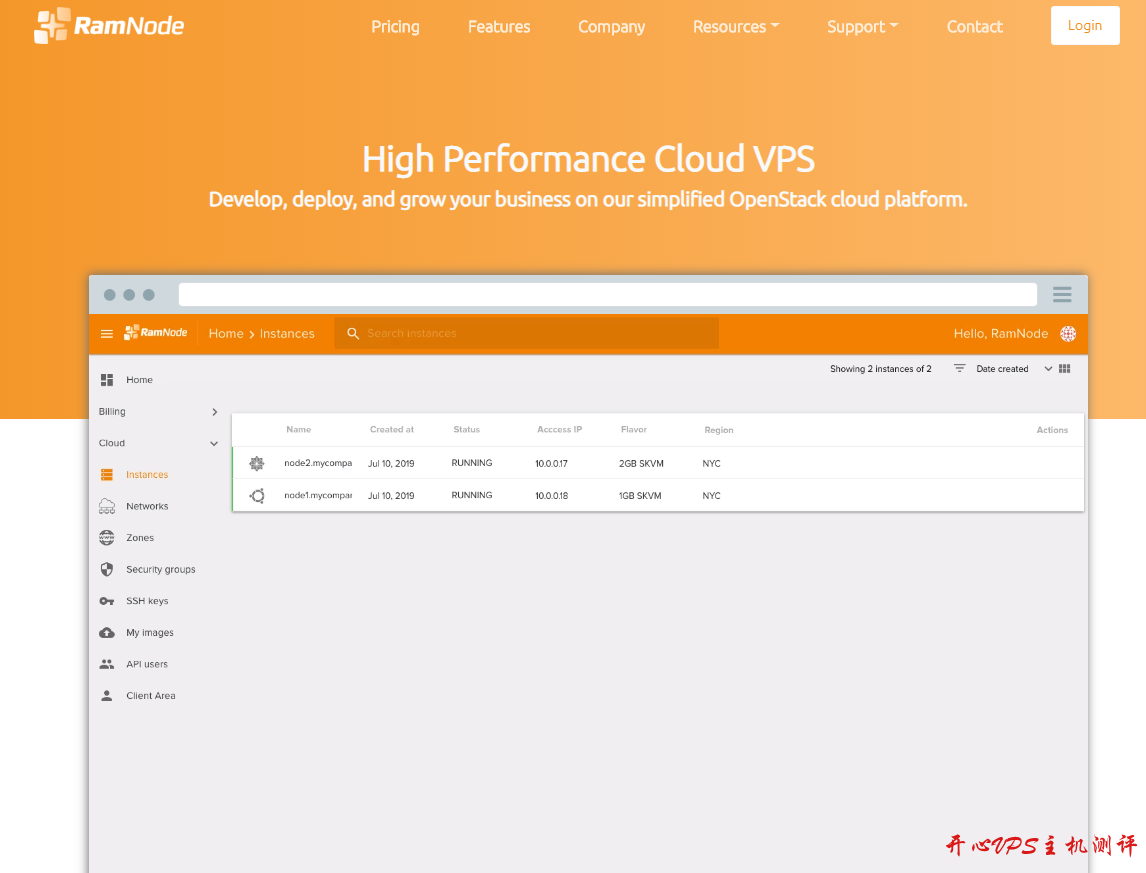Click the My images upload icon
Viewport: 1146px width, 873px height.
[107, 633]
